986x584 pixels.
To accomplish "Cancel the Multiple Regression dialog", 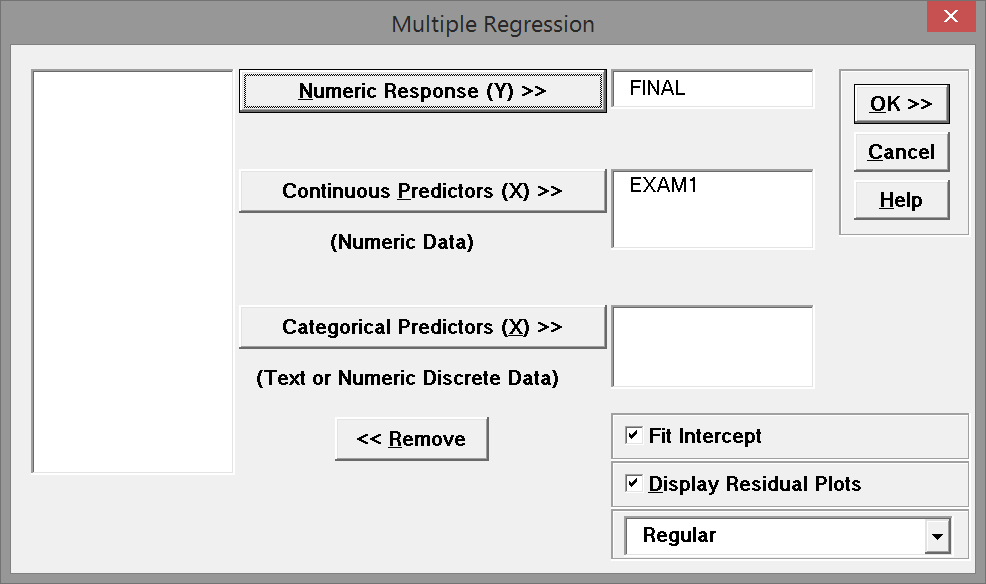I will pos(899,151).
